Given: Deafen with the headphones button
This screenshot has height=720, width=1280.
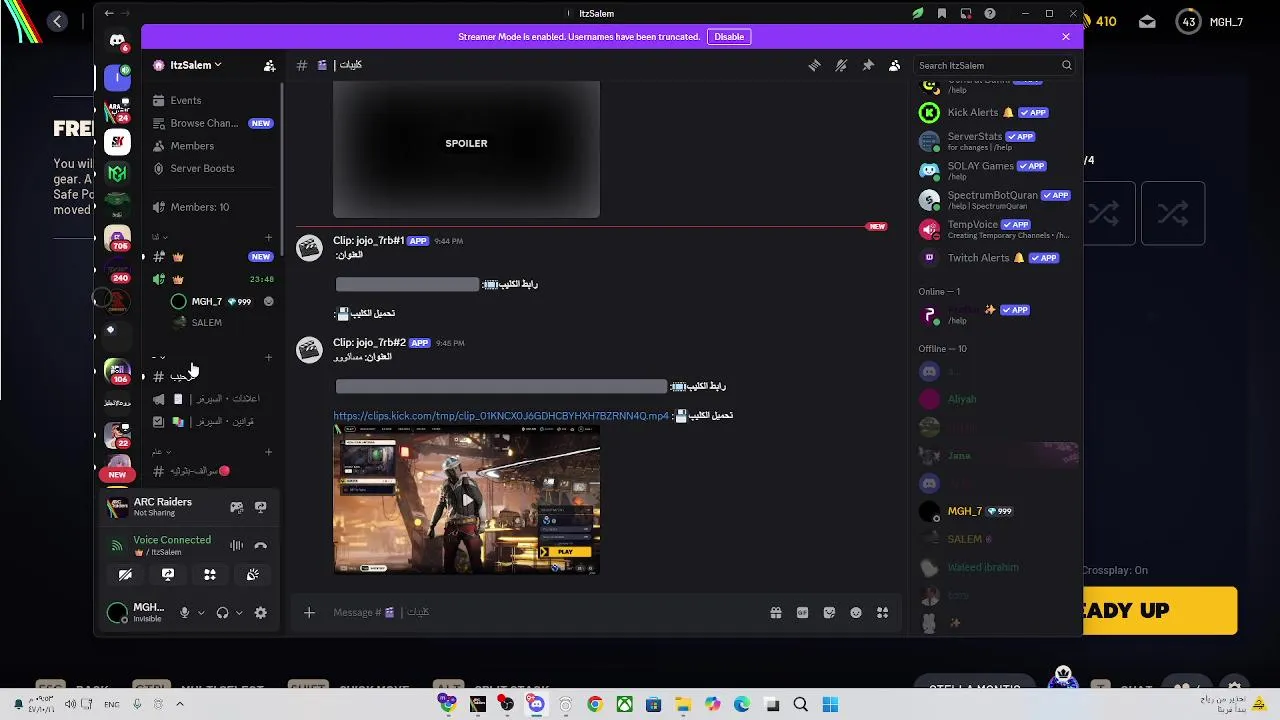Looking at the screenshot, I should 222,612.
